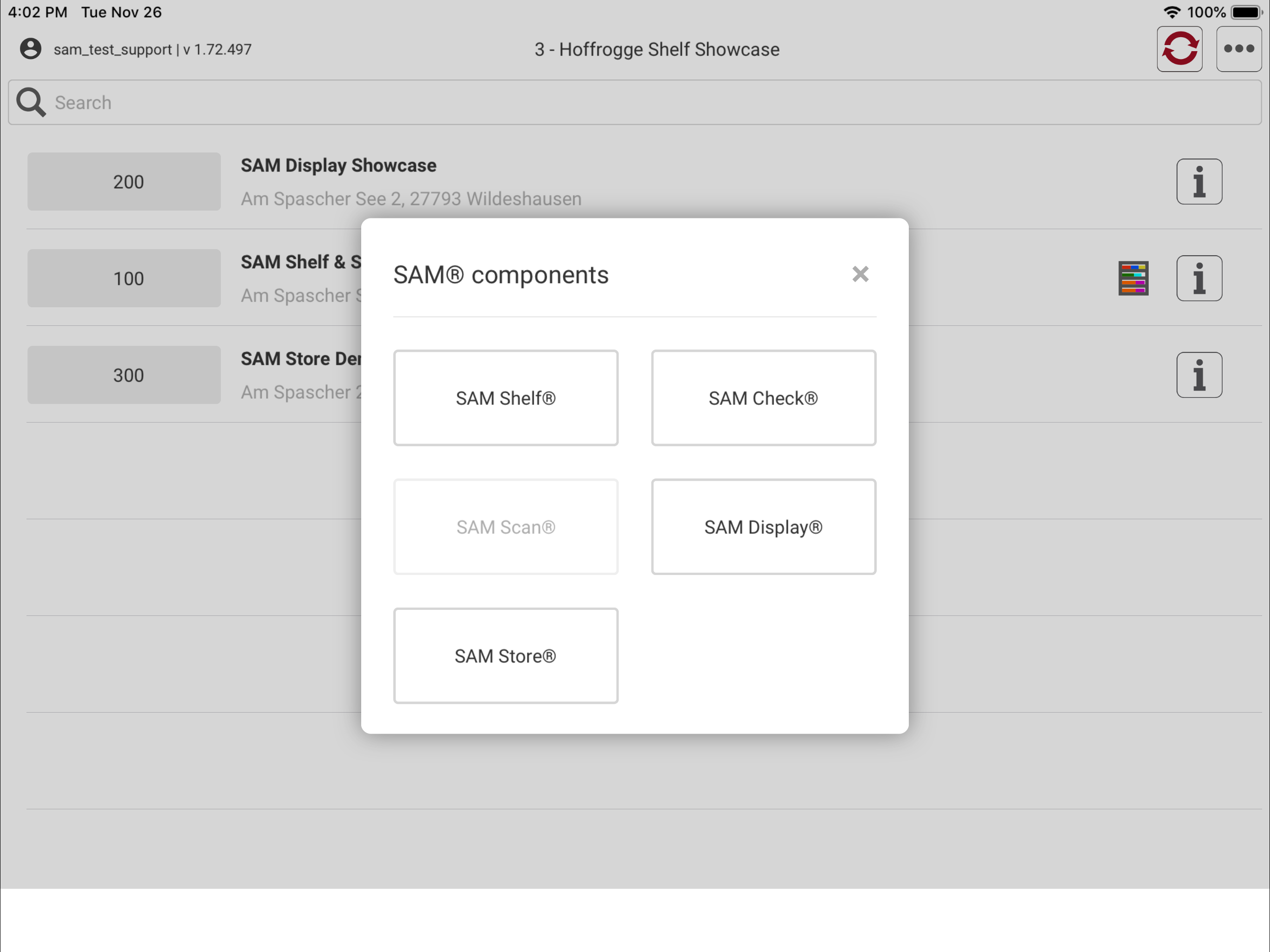Screen dimensions: 1270x952
Task: Open the SAM Shelf & S… list entry
Action: click(x=301, y=262)
